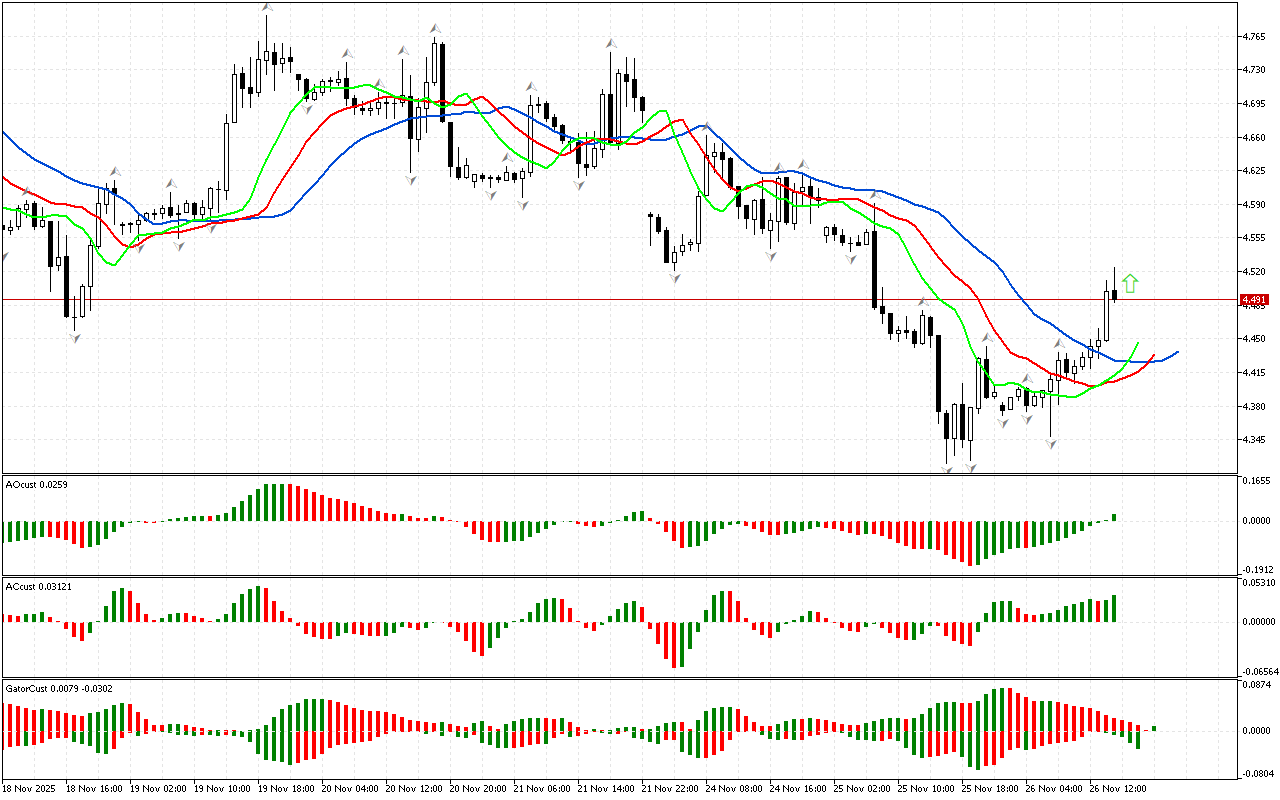Click the 18 Nov 2025 date label
Viewport: 1280px width, 800px height.
(31, 789)
